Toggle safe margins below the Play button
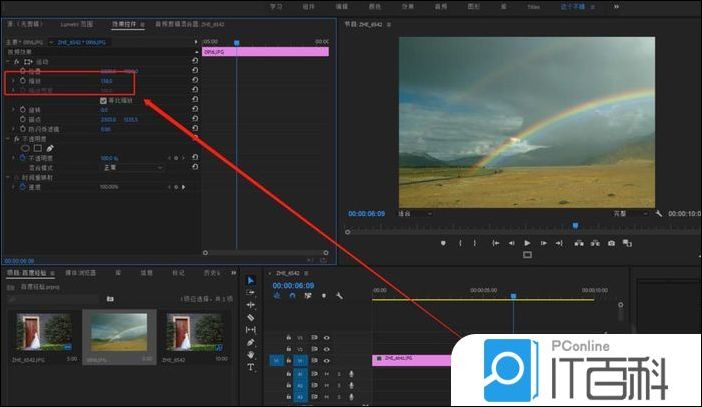This screenshot has height=407, width=702. (x=527, y=255)
